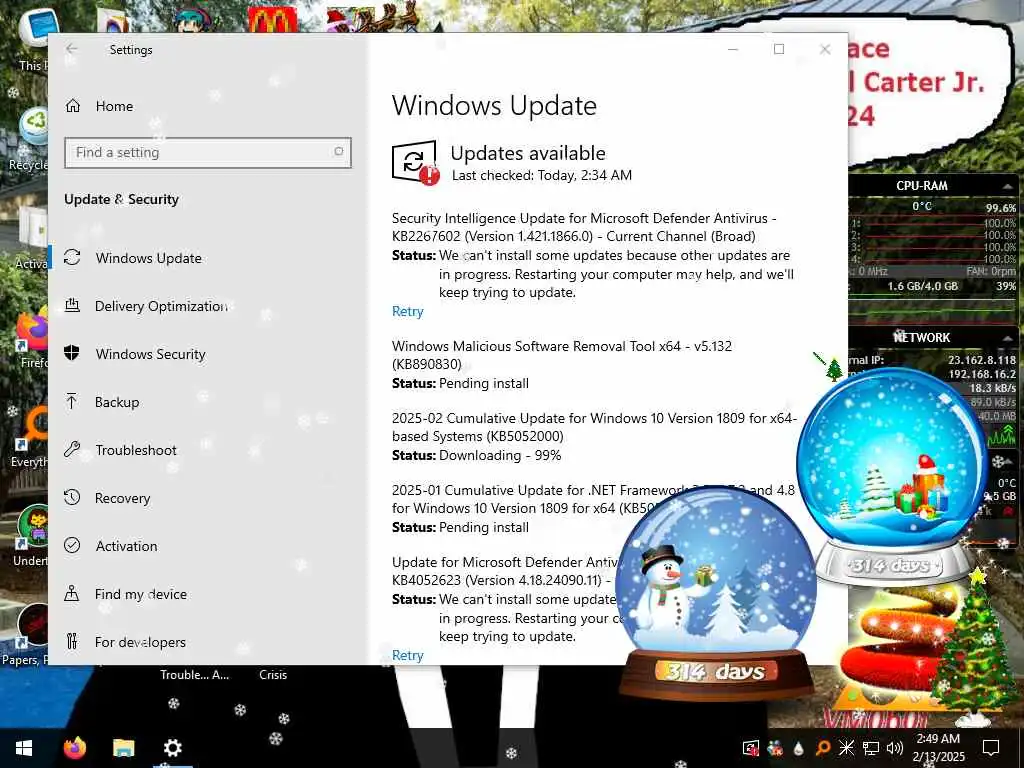
Task: Open Find my device settings page
Action: [140, 594]
